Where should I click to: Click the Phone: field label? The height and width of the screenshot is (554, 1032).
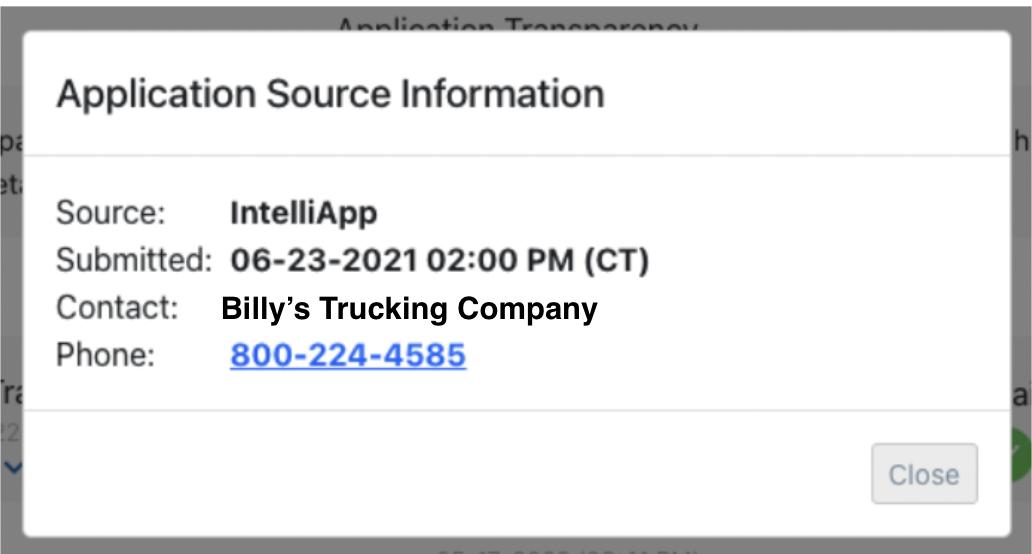coord(105,355)
